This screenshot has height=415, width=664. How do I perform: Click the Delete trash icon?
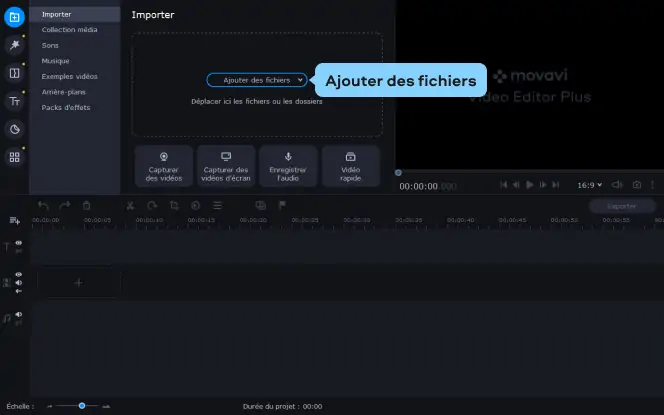86,205
